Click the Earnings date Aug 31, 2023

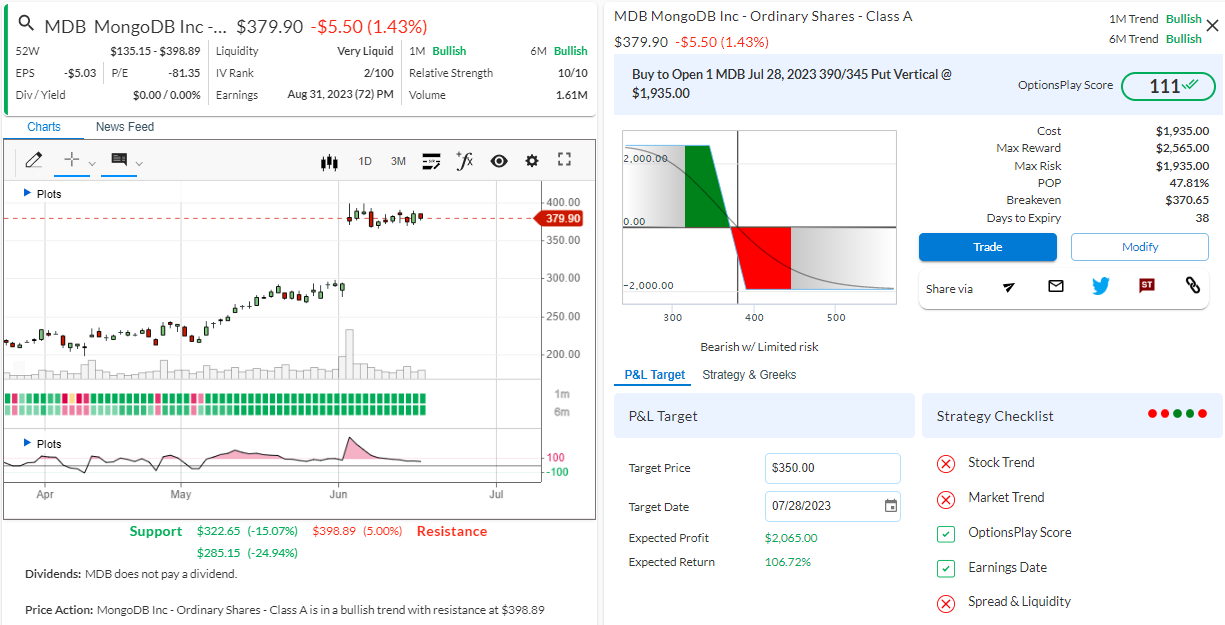(340, 95)
